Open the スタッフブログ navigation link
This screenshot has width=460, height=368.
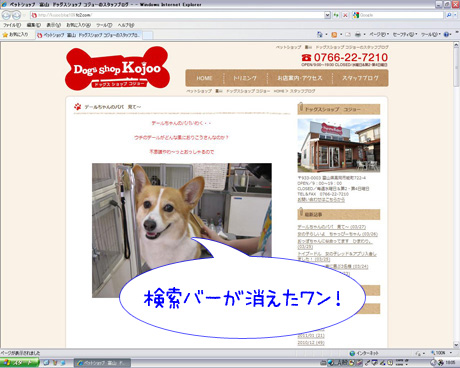(360, 78)
